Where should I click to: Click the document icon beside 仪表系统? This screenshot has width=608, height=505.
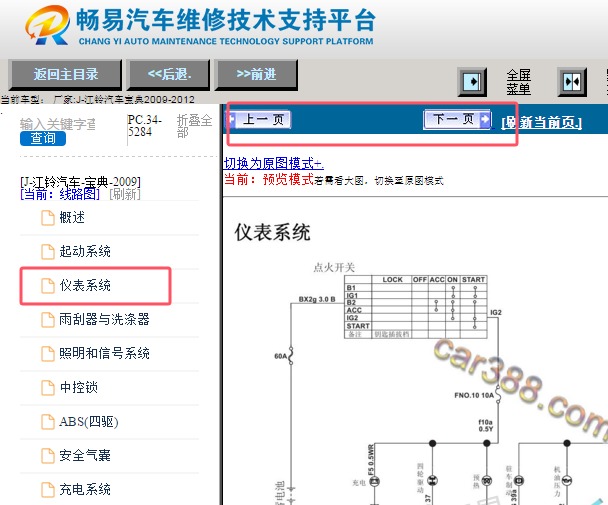48,285
